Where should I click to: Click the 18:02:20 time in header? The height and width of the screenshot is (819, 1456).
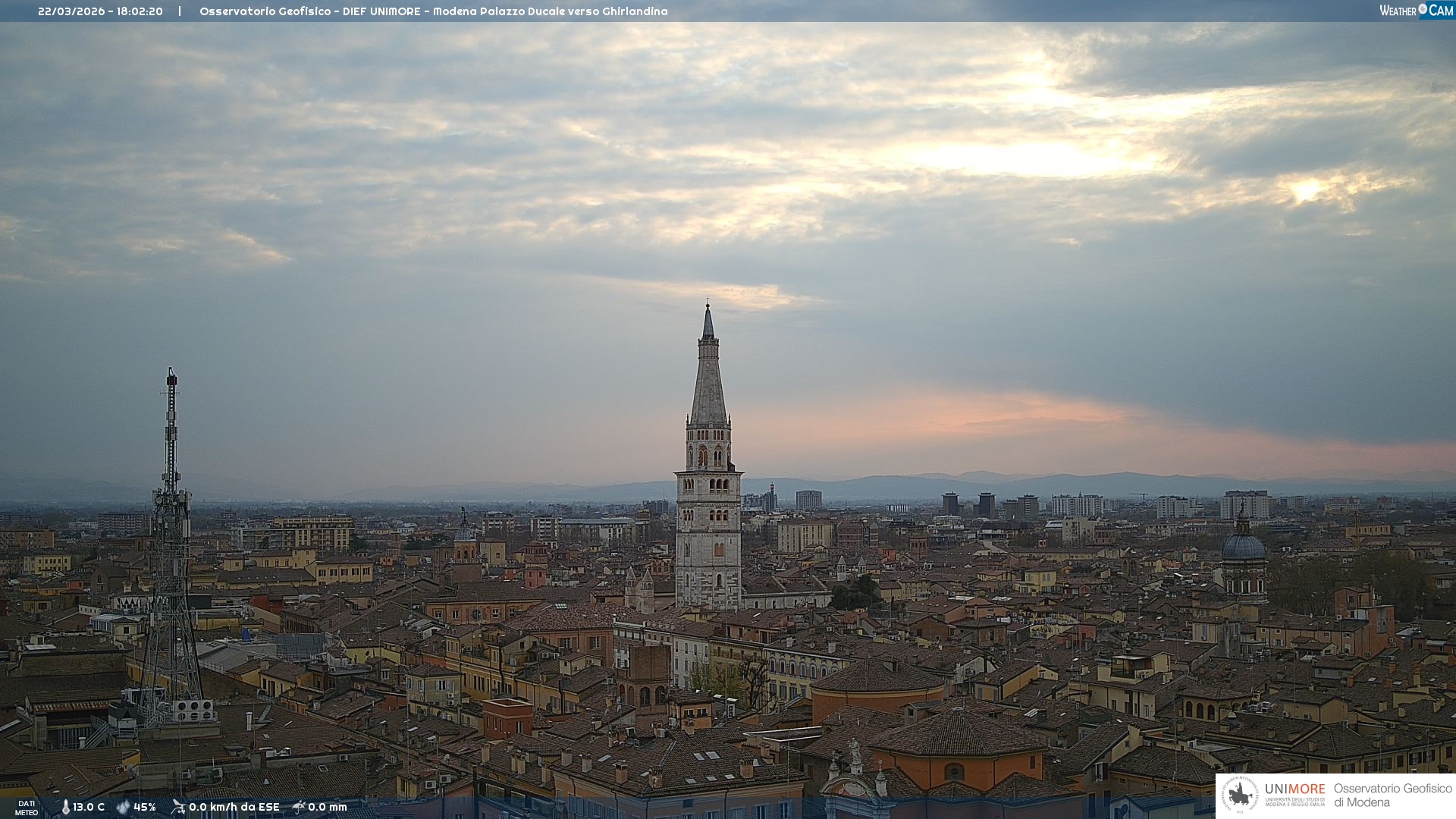(x=140, y=11)
